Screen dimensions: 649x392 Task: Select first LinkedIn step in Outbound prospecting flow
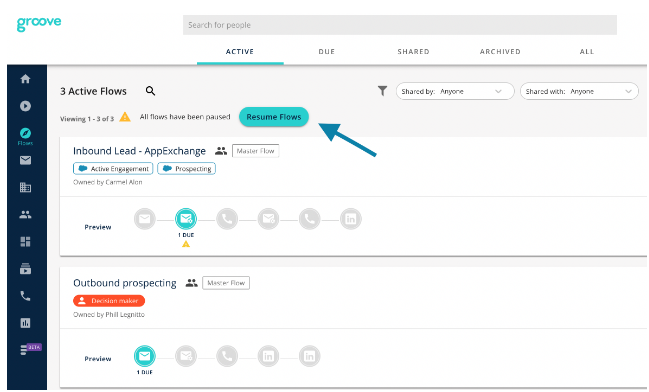click(268, 356)
